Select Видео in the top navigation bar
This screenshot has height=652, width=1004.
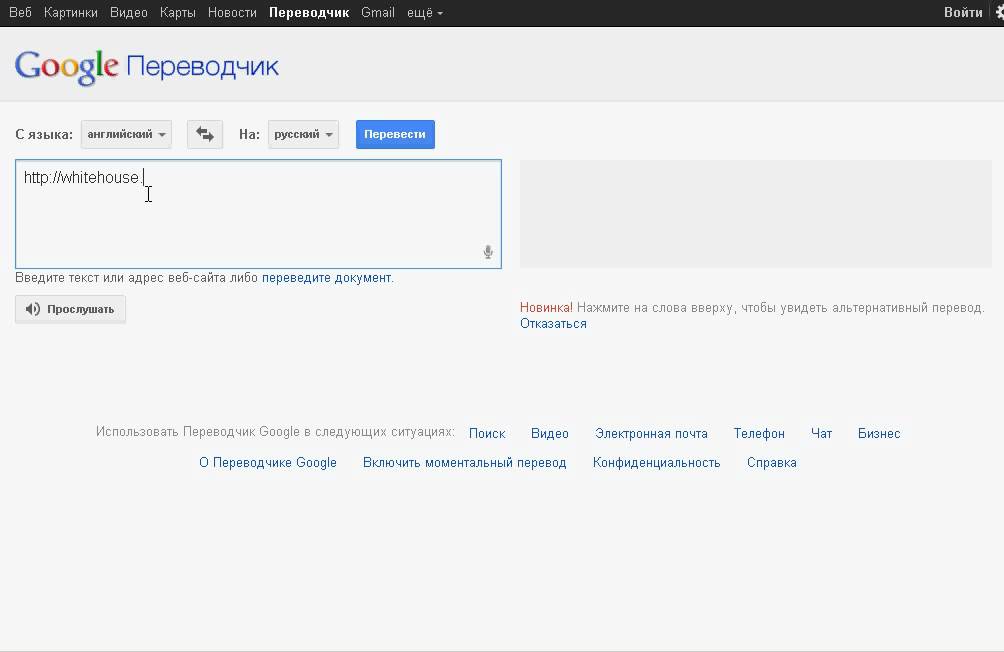point(129,13)
